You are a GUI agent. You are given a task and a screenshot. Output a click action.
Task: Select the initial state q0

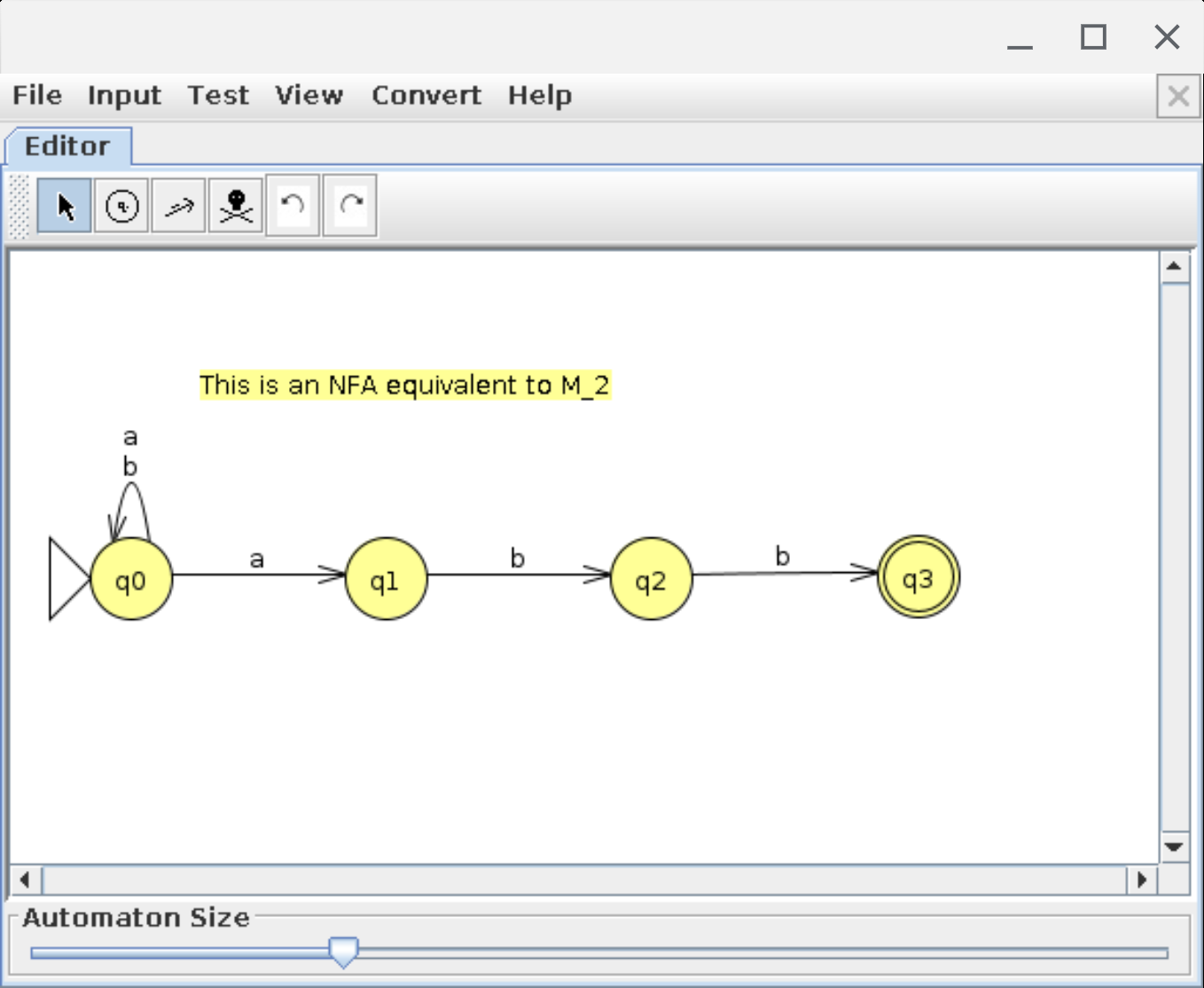pos(131,580)
